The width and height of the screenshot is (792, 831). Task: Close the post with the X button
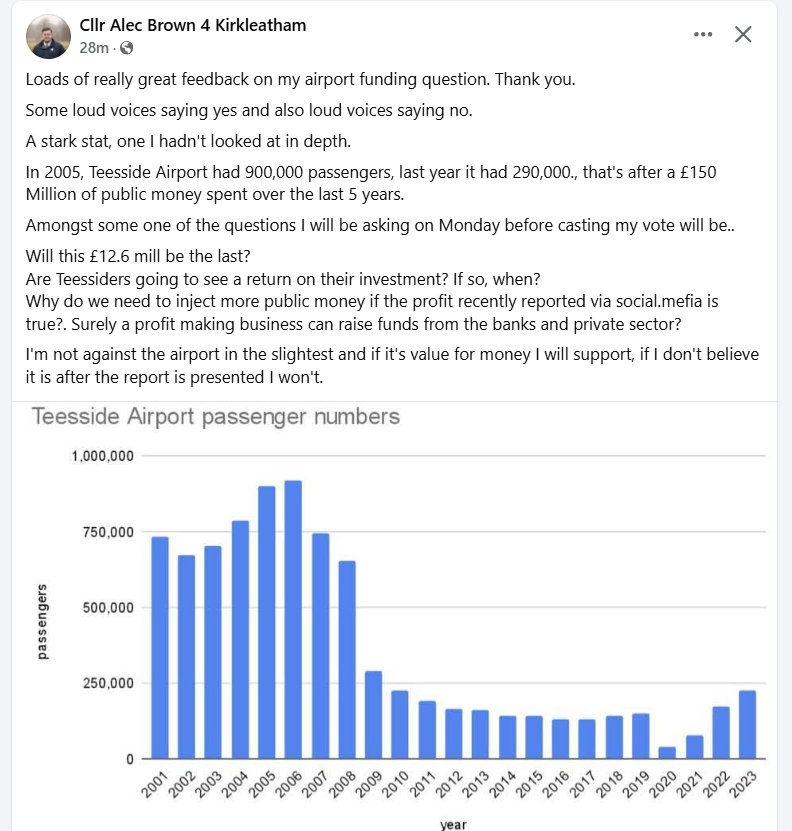pyautogui.click(x=743, y=34)
